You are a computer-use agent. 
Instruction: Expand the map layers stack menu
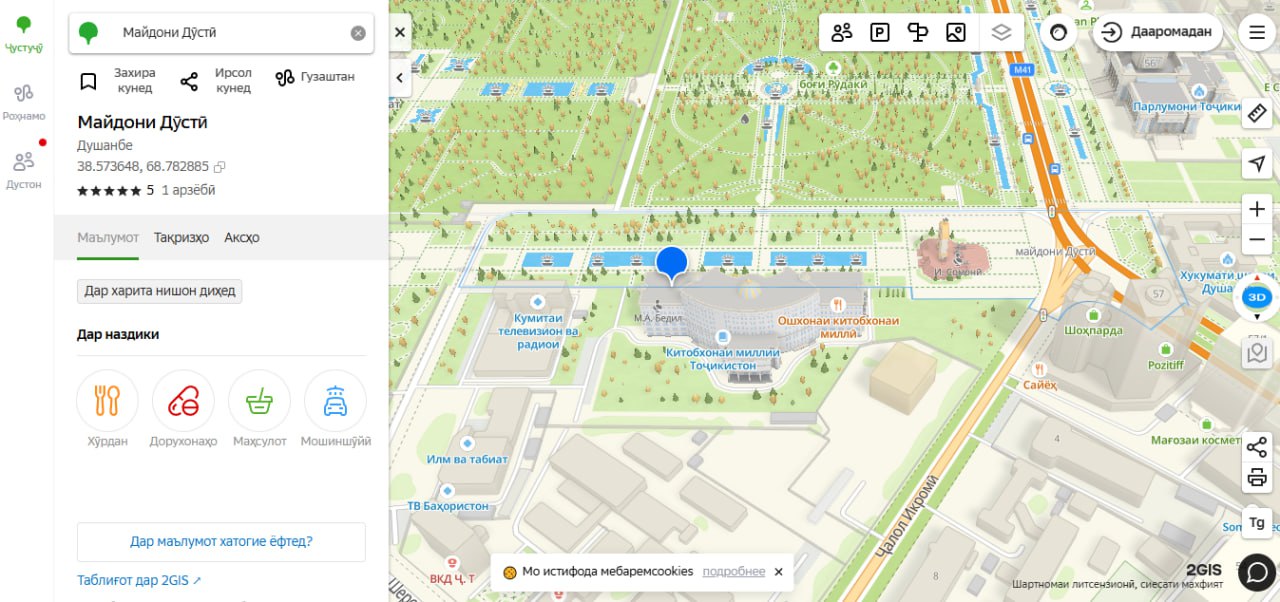coord(1001,32)
